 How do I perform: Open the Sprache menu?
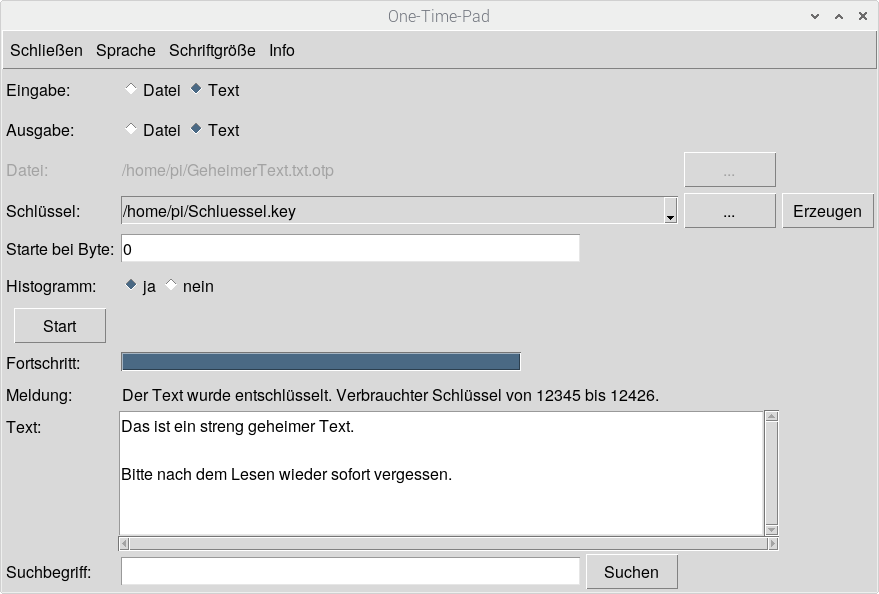tap(126, 50)
